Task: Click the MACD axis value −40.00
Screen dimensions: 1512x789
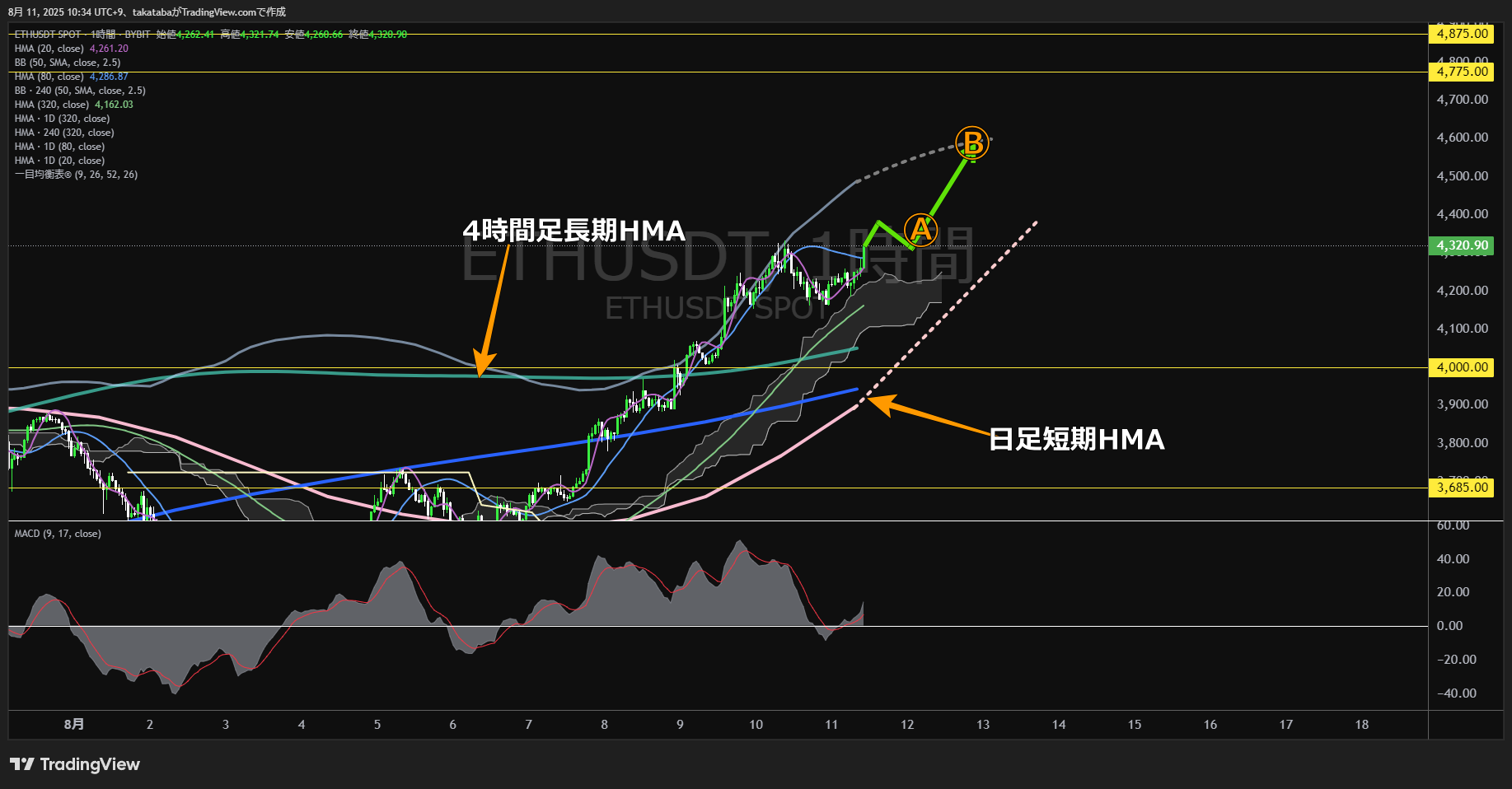Action: tap(1457, 693)
